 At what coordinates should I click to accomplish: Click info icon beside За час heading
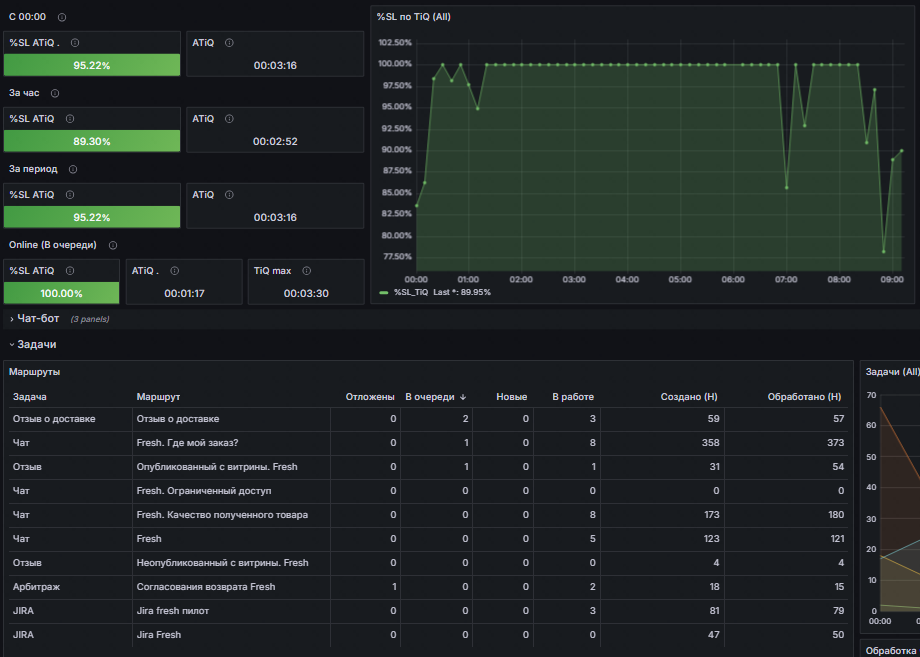pos(55,93)
